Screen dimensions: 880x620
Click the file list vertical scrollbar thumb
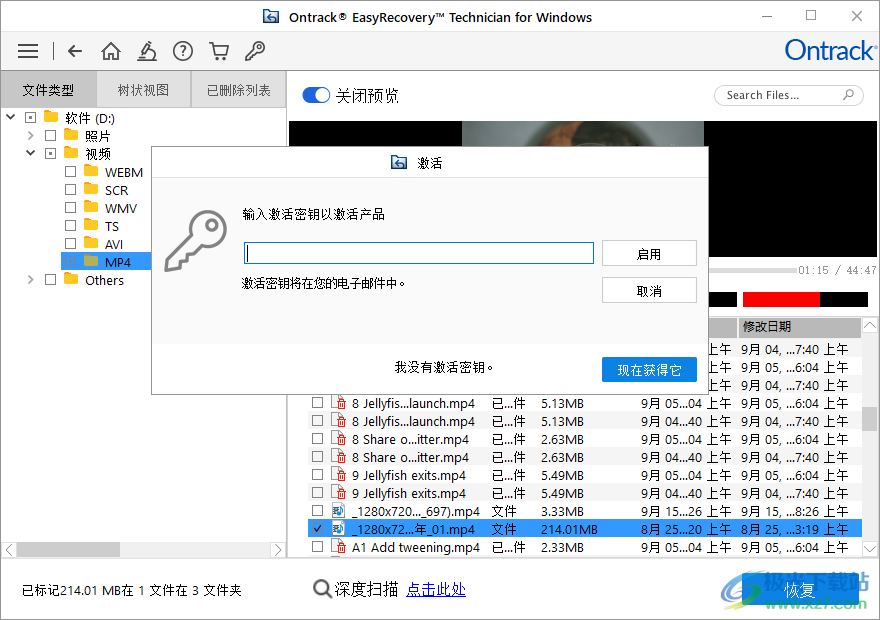(x=869, y=419)
